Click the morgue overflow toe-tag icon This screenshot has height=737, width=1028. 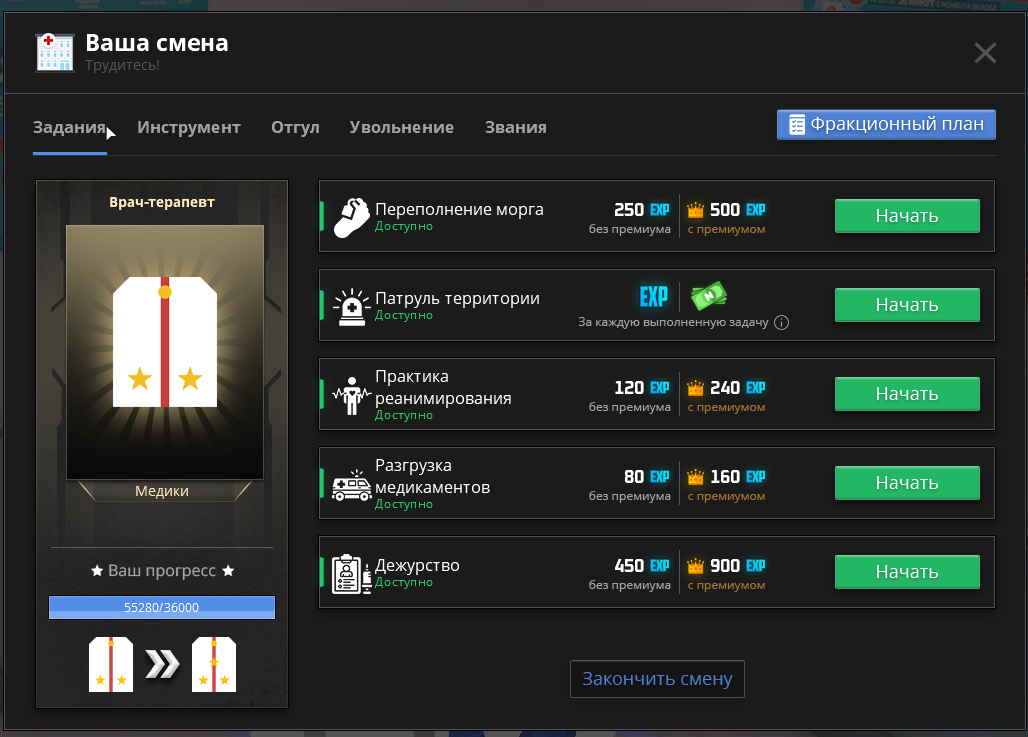pos(351,218)
